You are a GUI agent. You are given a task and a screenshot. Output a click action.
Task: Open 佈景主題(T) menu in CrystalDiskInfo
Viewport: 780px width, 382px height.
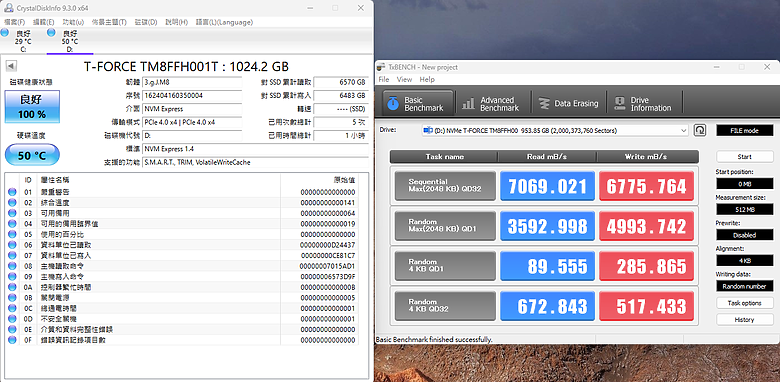pyautogui.click(x=109, y=22)
